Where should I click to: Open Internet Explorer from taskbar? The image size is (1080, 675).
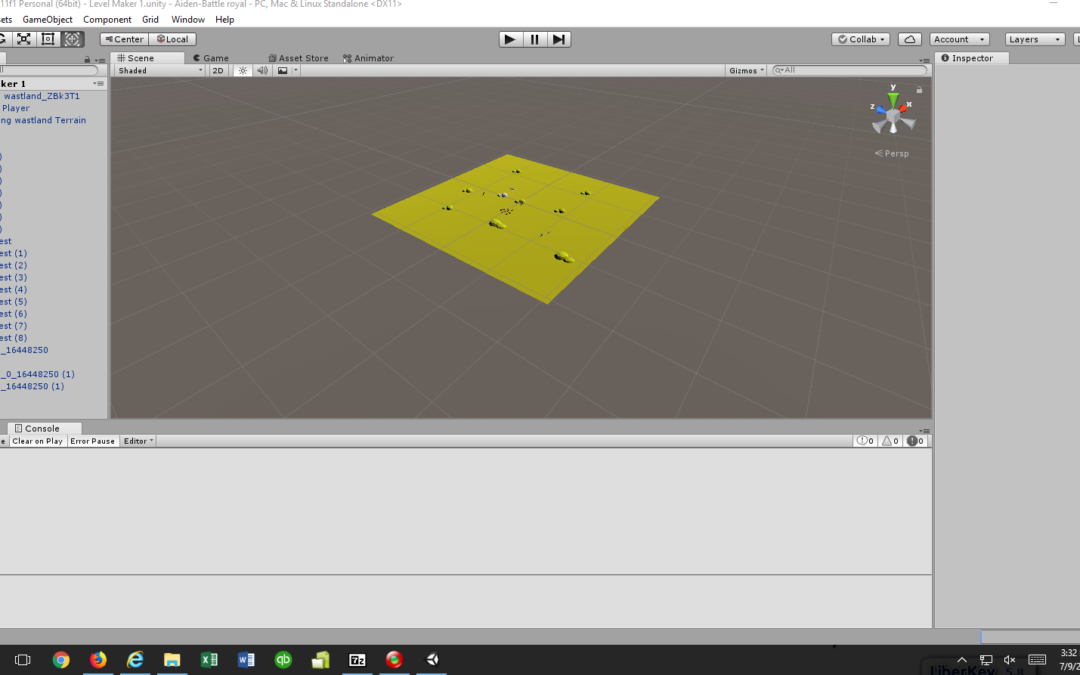coord(135,660)
